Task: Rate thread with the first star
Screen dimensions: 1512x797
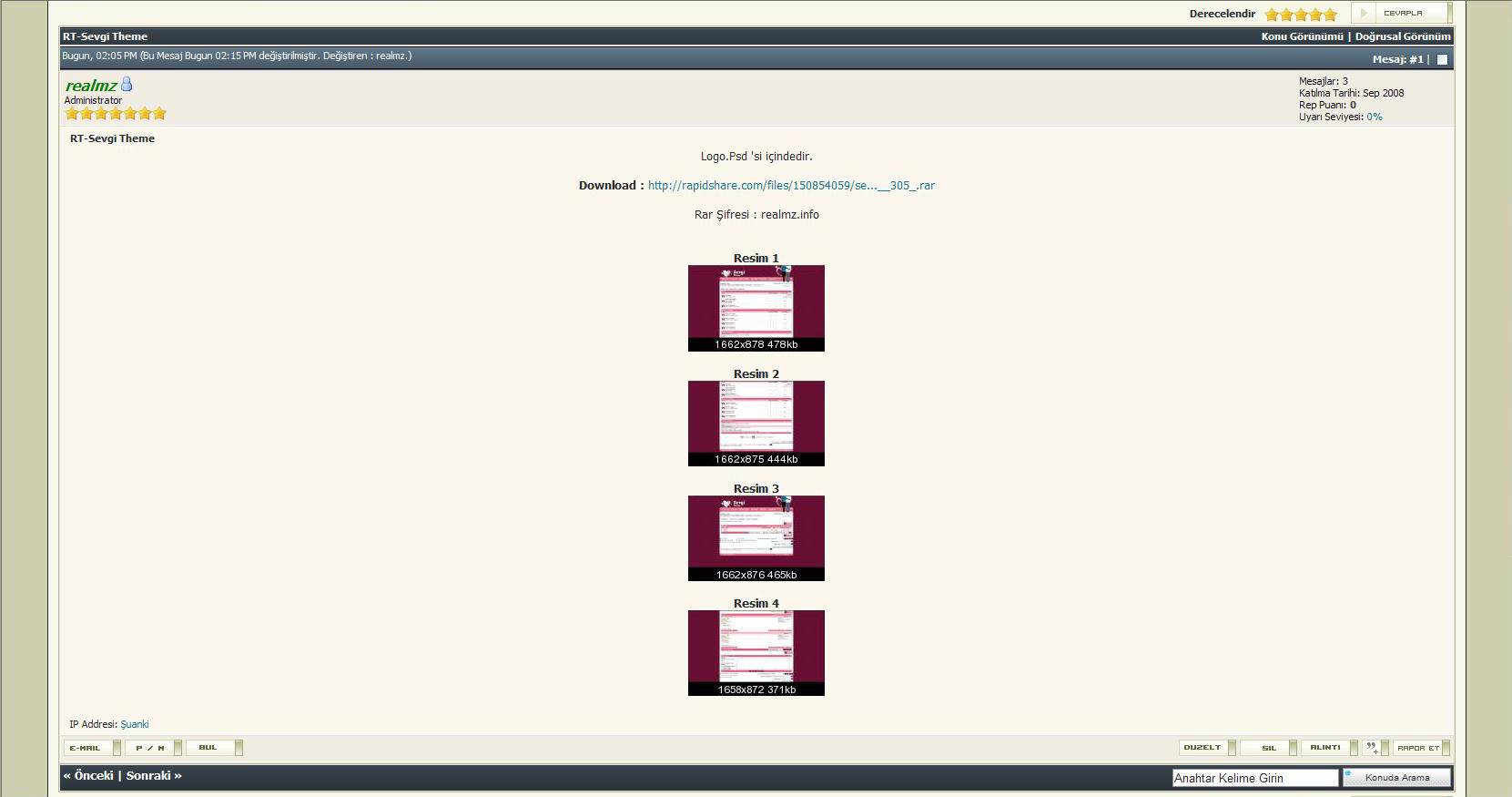Action: (x=1272, y=15)
